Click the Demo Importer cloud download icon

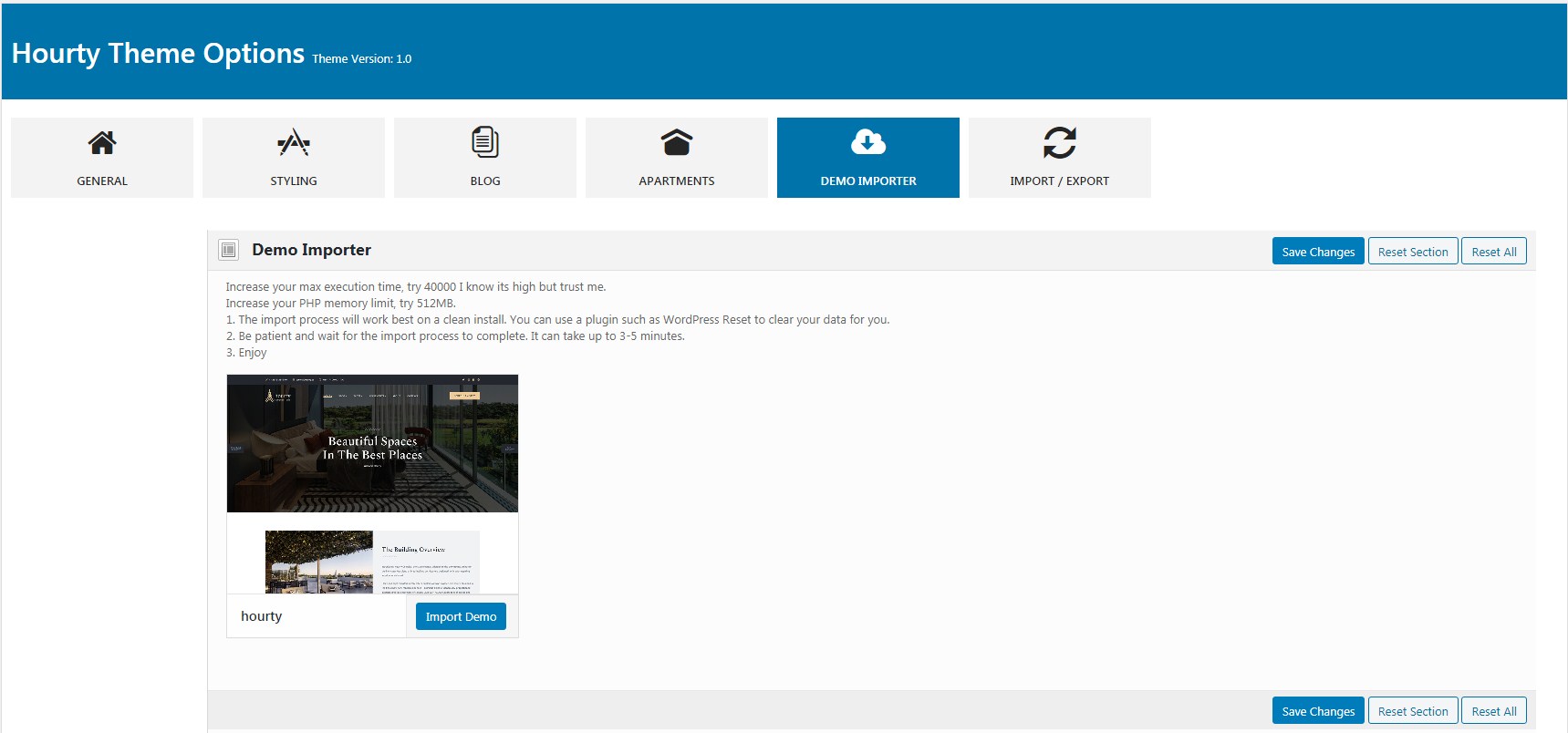[868, 142]
